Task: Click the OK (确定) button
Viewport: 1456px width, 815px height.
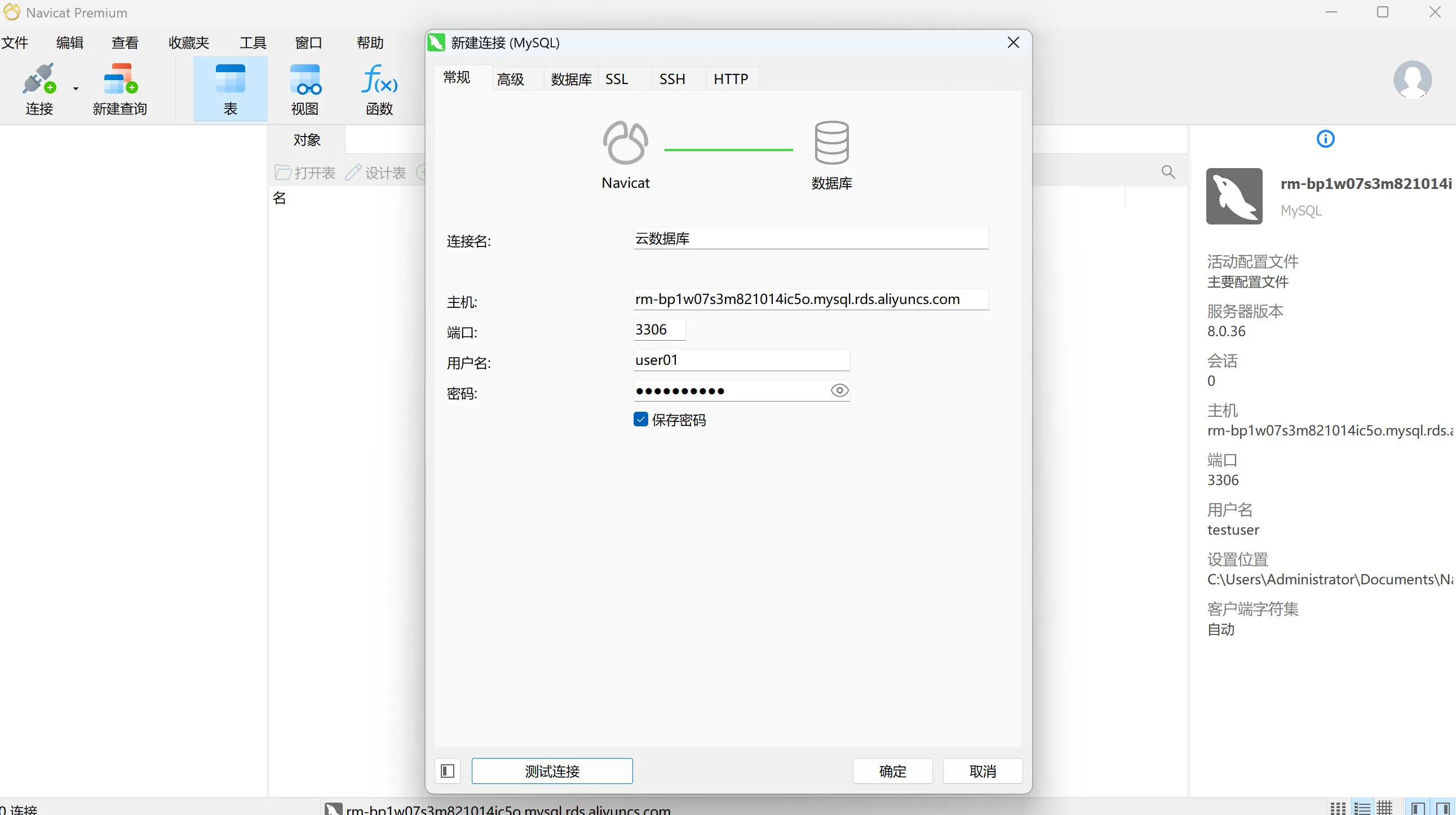Action: click(x=892, y=771)
